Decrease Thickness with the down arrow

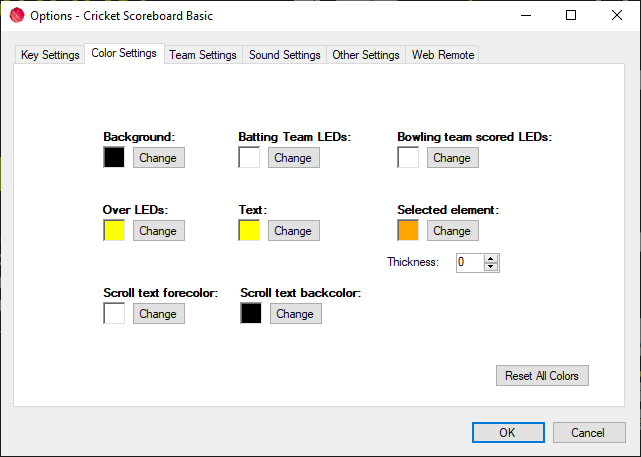[490, 267]
